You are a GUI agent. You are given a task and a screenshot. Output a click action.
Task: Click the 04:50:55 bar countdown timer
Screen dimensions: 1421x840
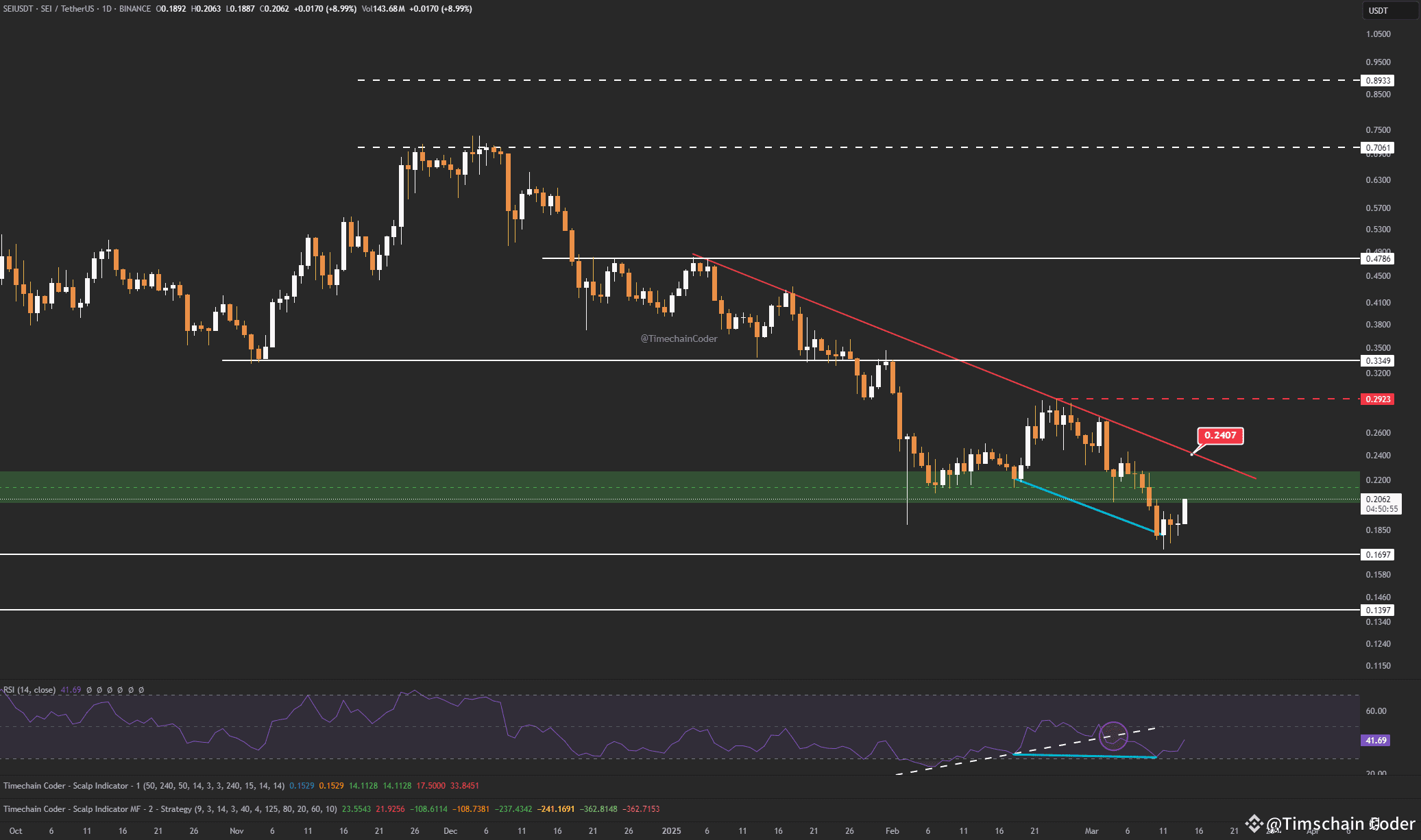(1381, 509)
